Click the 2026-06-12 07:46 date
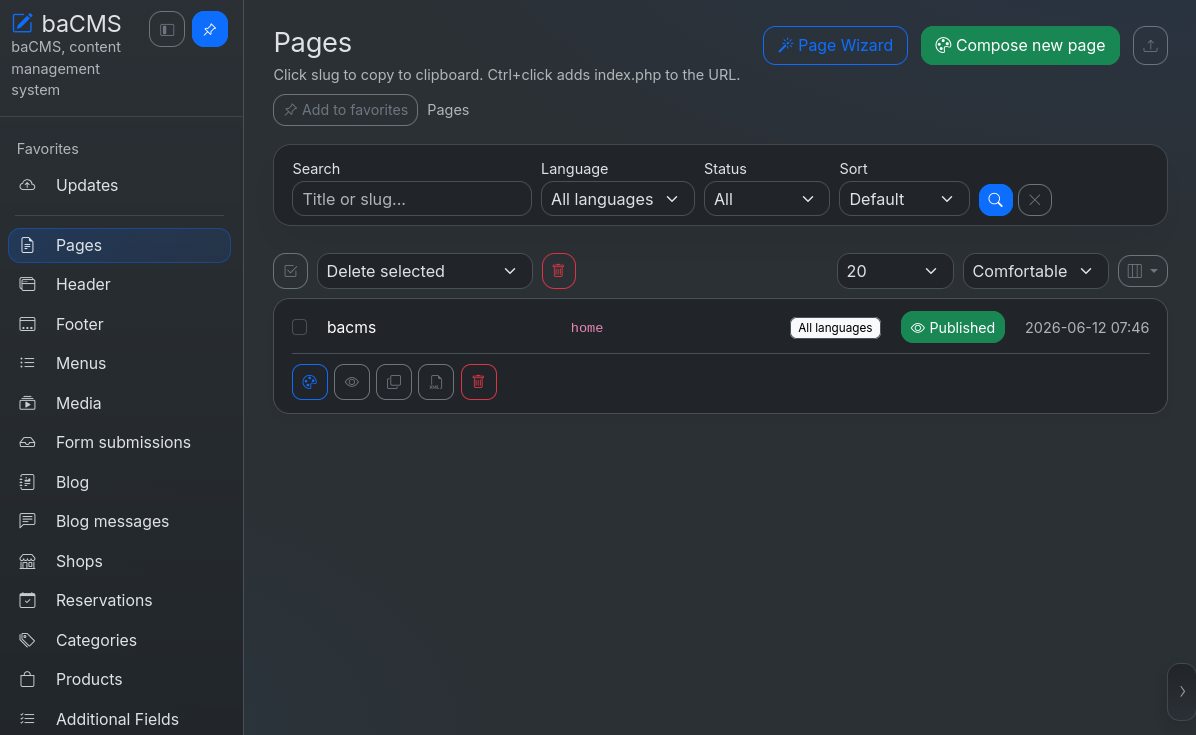 coord(1087,328)
